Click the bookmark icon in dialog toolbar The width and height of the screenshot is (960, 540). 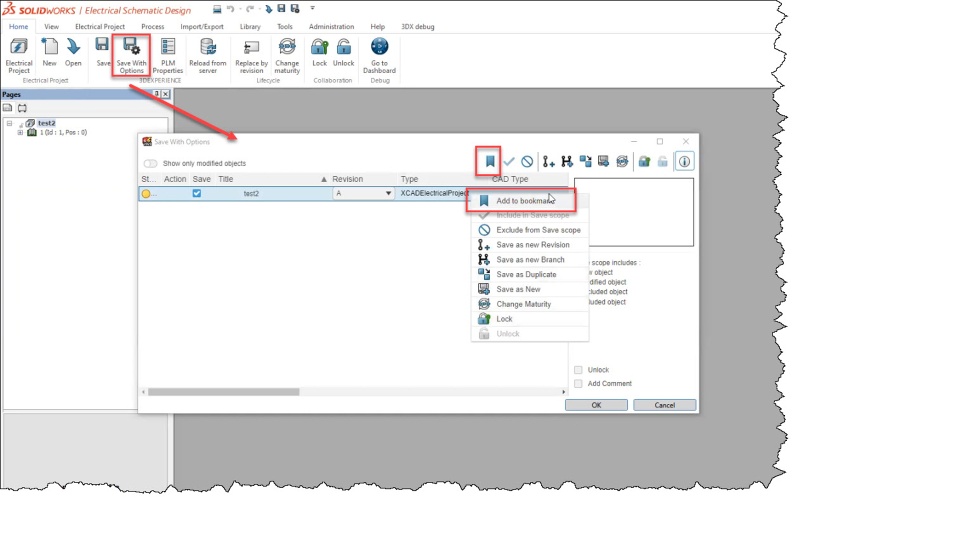coord(490,161)
